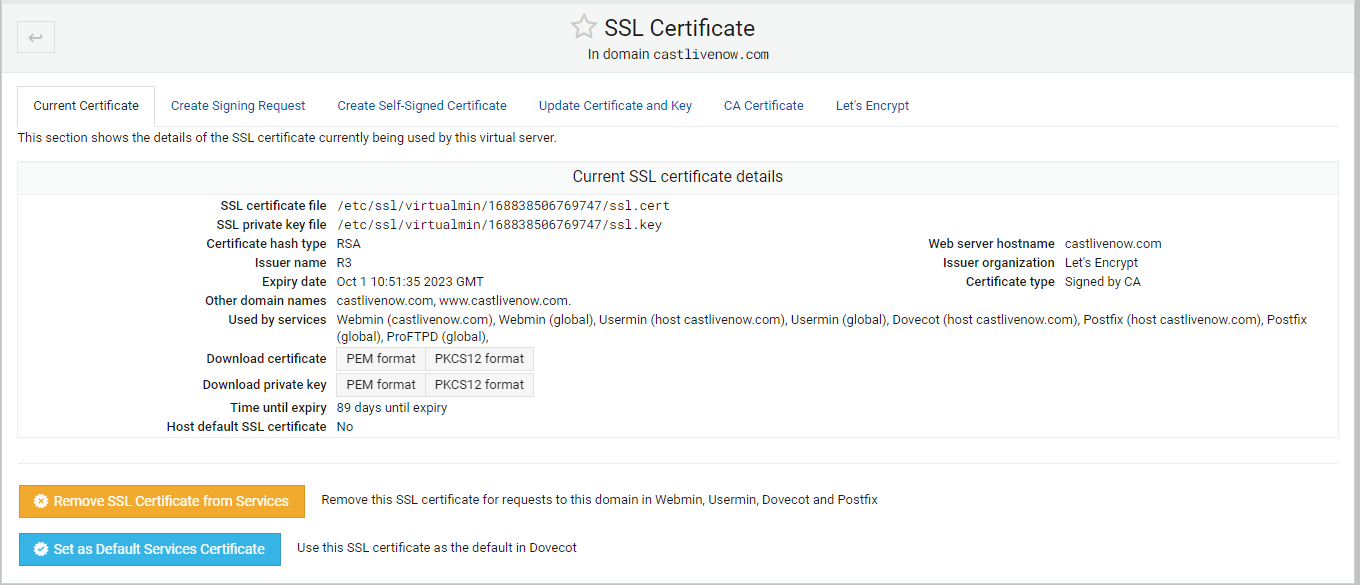Select the Update Certificate and Key tab
Viewport: 1360px width, 585px height.
click(x=615, y=105)
